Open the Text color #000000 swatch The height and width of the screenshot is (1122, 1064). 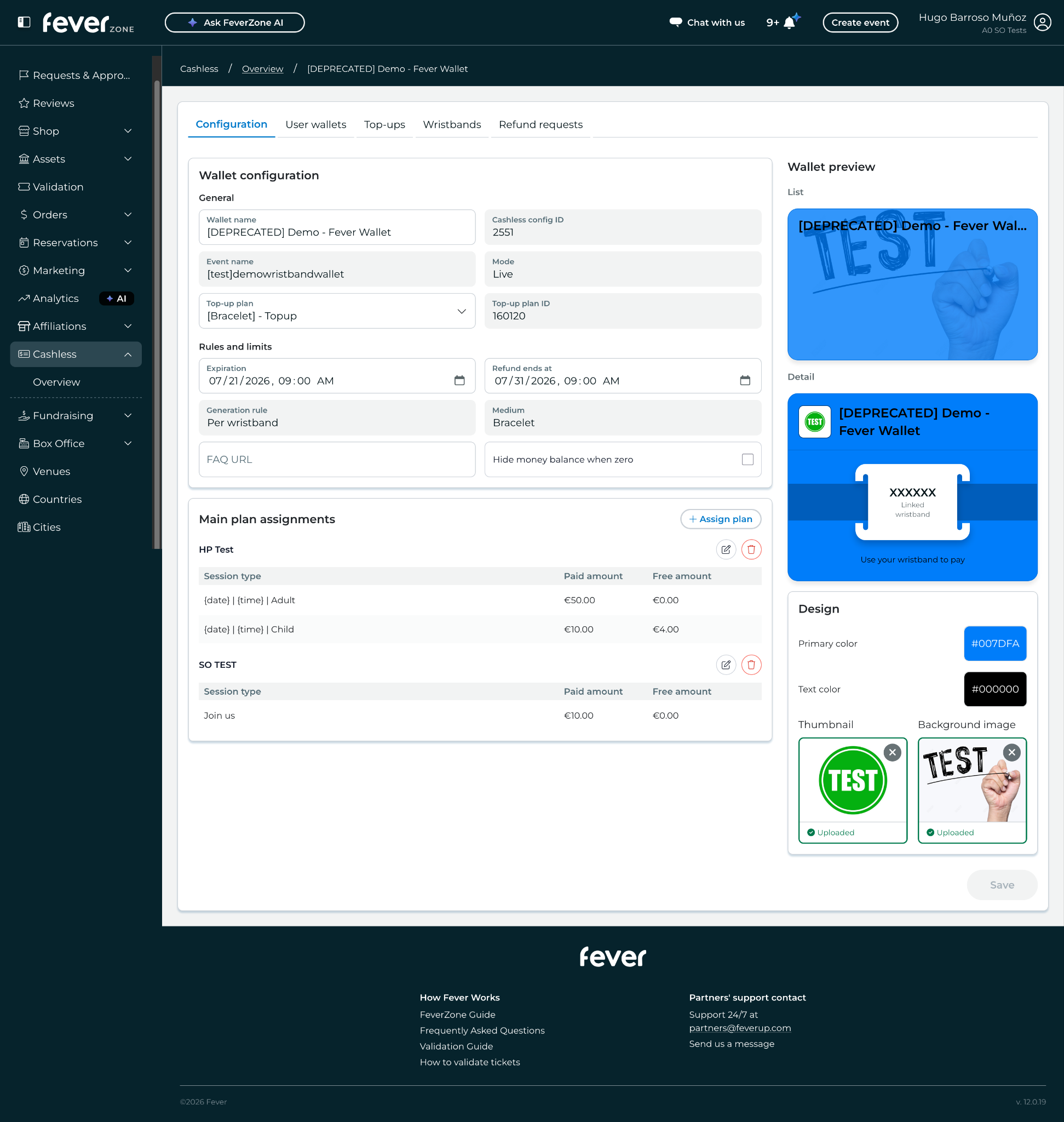(995, 689)
